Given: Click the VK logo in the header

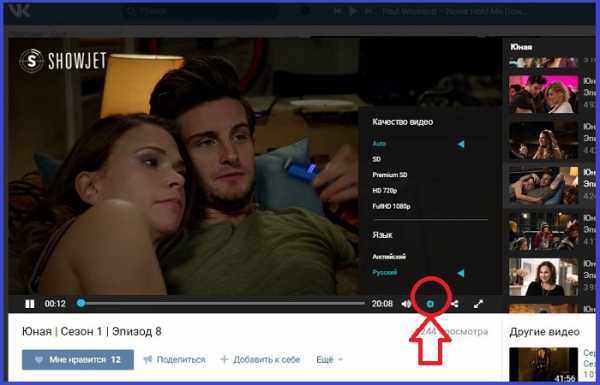Looking at the screenshot, I should [x=19, y=11].
